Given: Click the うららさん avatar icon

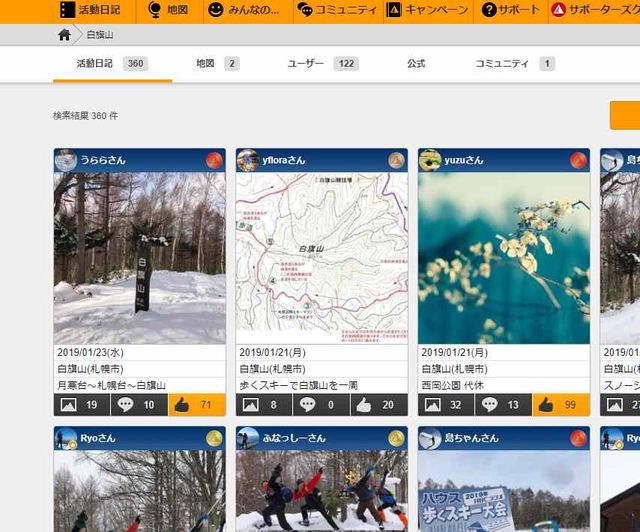Looking at the screenshot, I should pyautogui.click(x=66, y=160).
